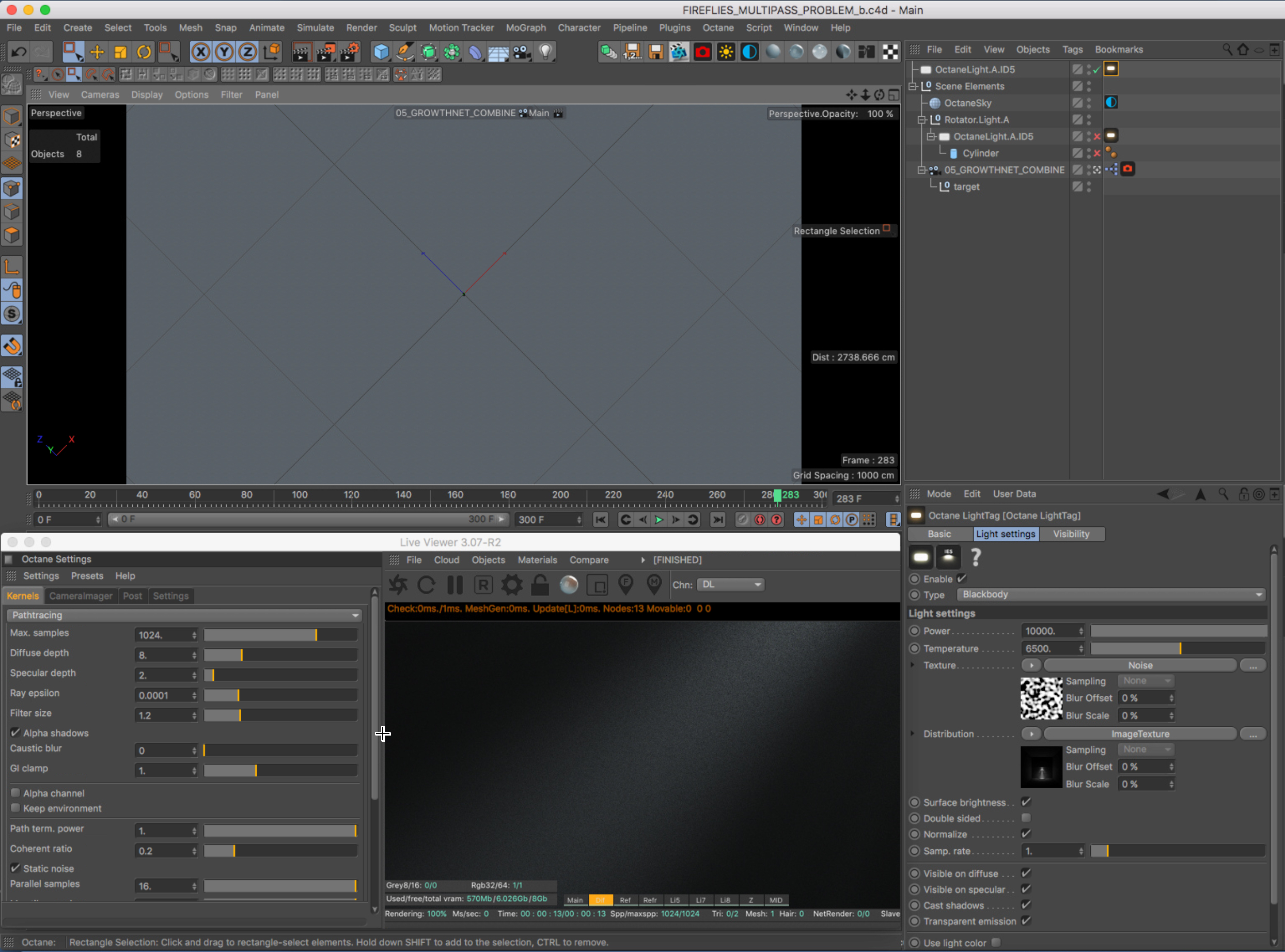1285x952 pixels.
Task: Click Play Forwards in the timeline
Action: click(659, 520)
